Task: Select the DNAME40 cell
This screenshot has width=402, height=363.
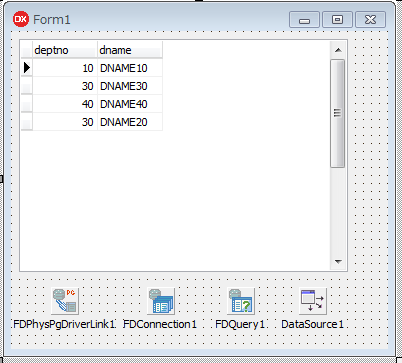Action: pos(130,104)
